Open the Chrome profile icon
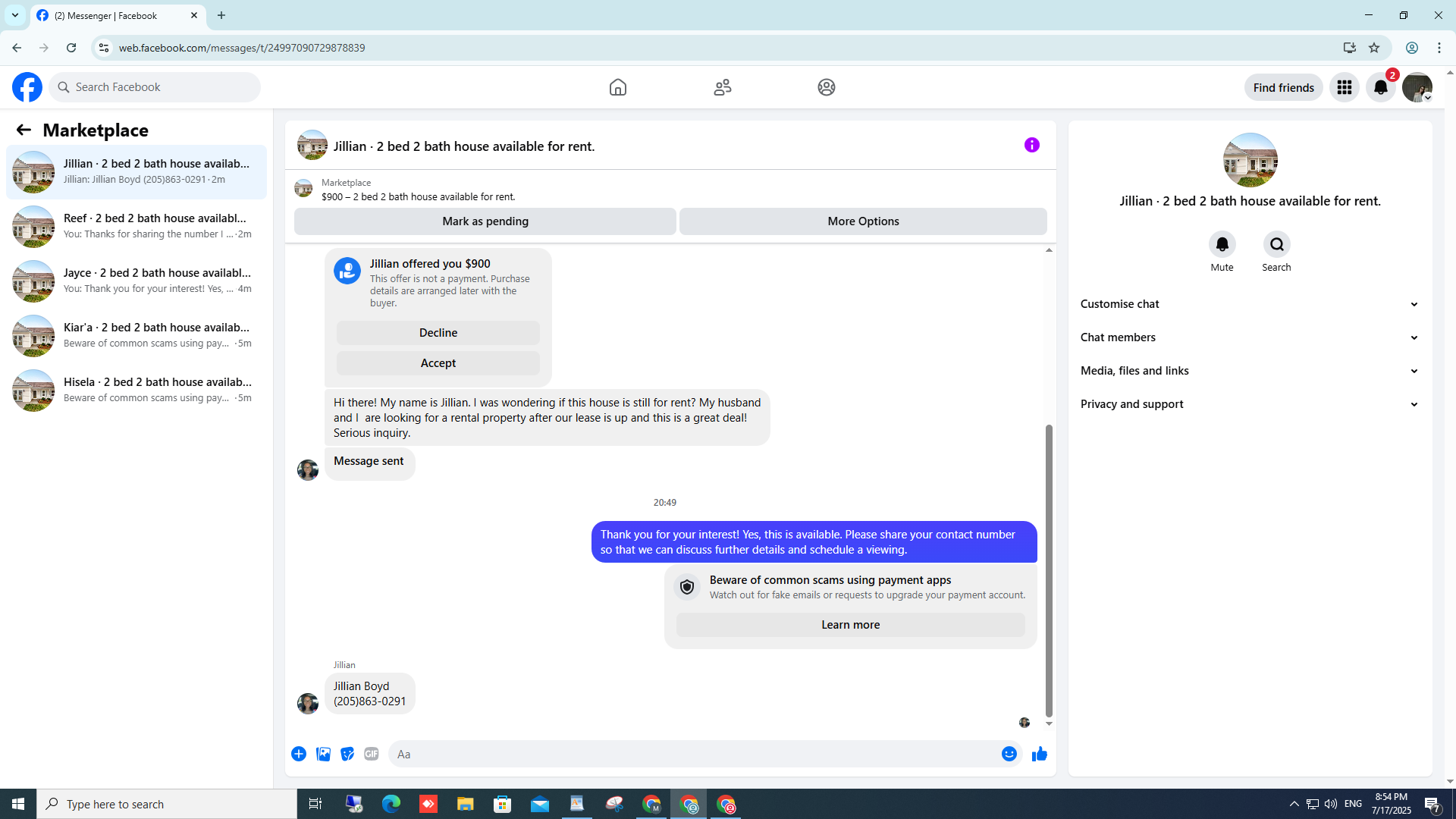 (1412, 48)
